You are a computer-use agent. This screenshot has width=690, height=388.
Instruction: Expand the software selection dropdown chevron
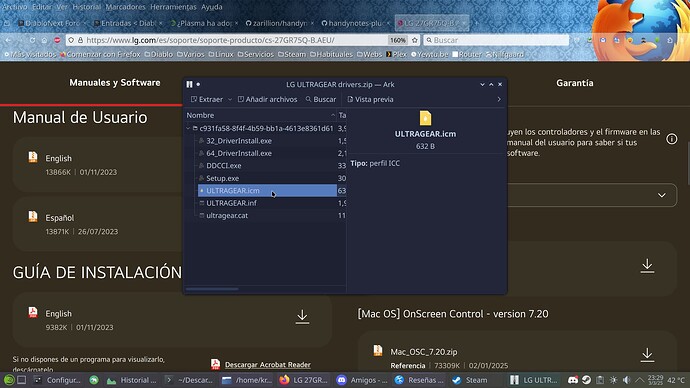coord(661,195)
